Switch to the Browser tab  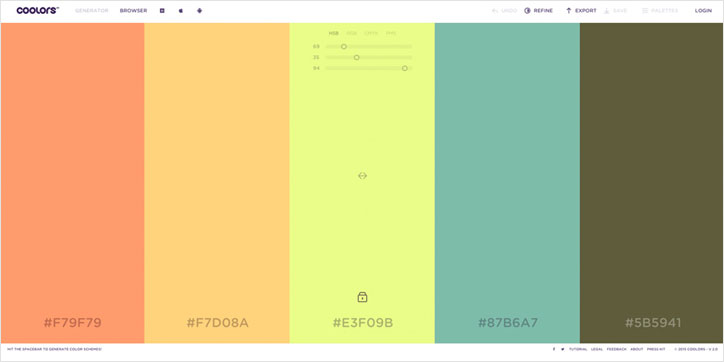[x=133, y=11]
